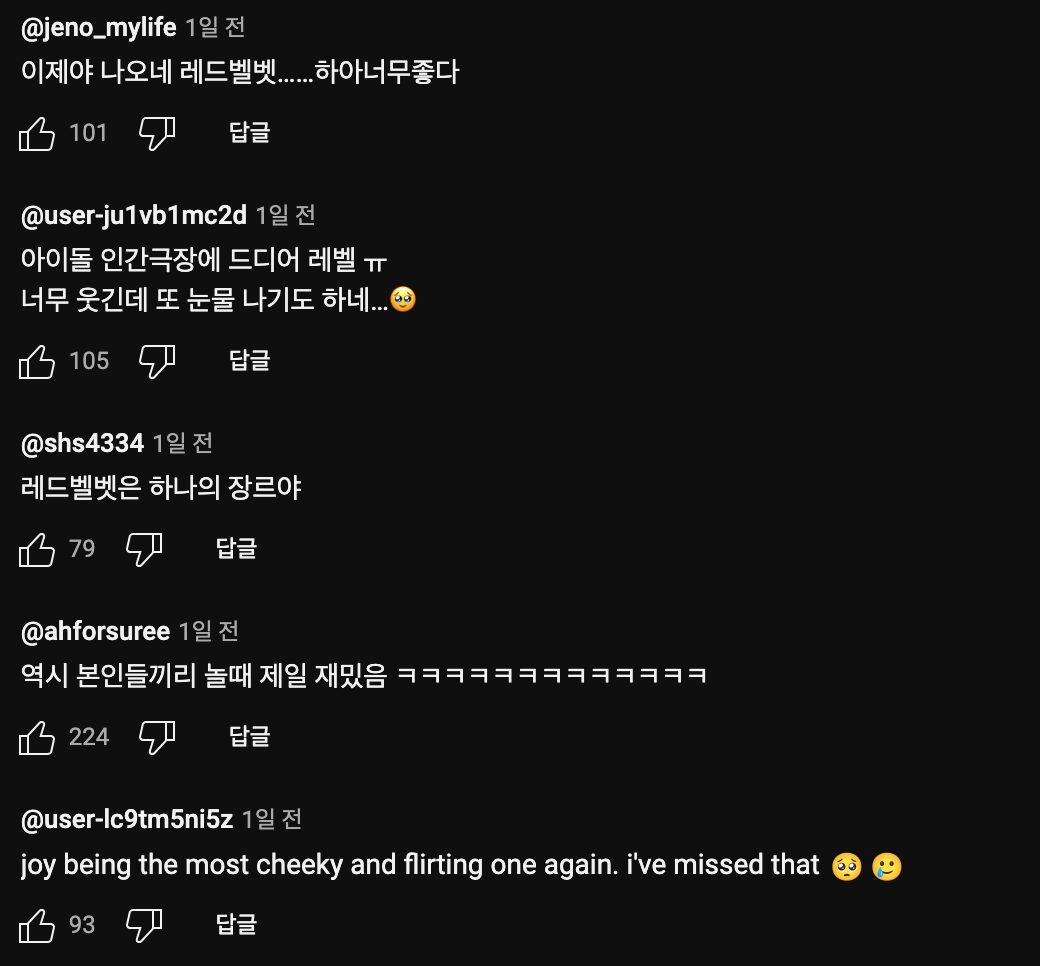Dislike the comment by @ahforsuree
Image resolution: width=1040 pixels, height=966 pixels.
point(157,737)
